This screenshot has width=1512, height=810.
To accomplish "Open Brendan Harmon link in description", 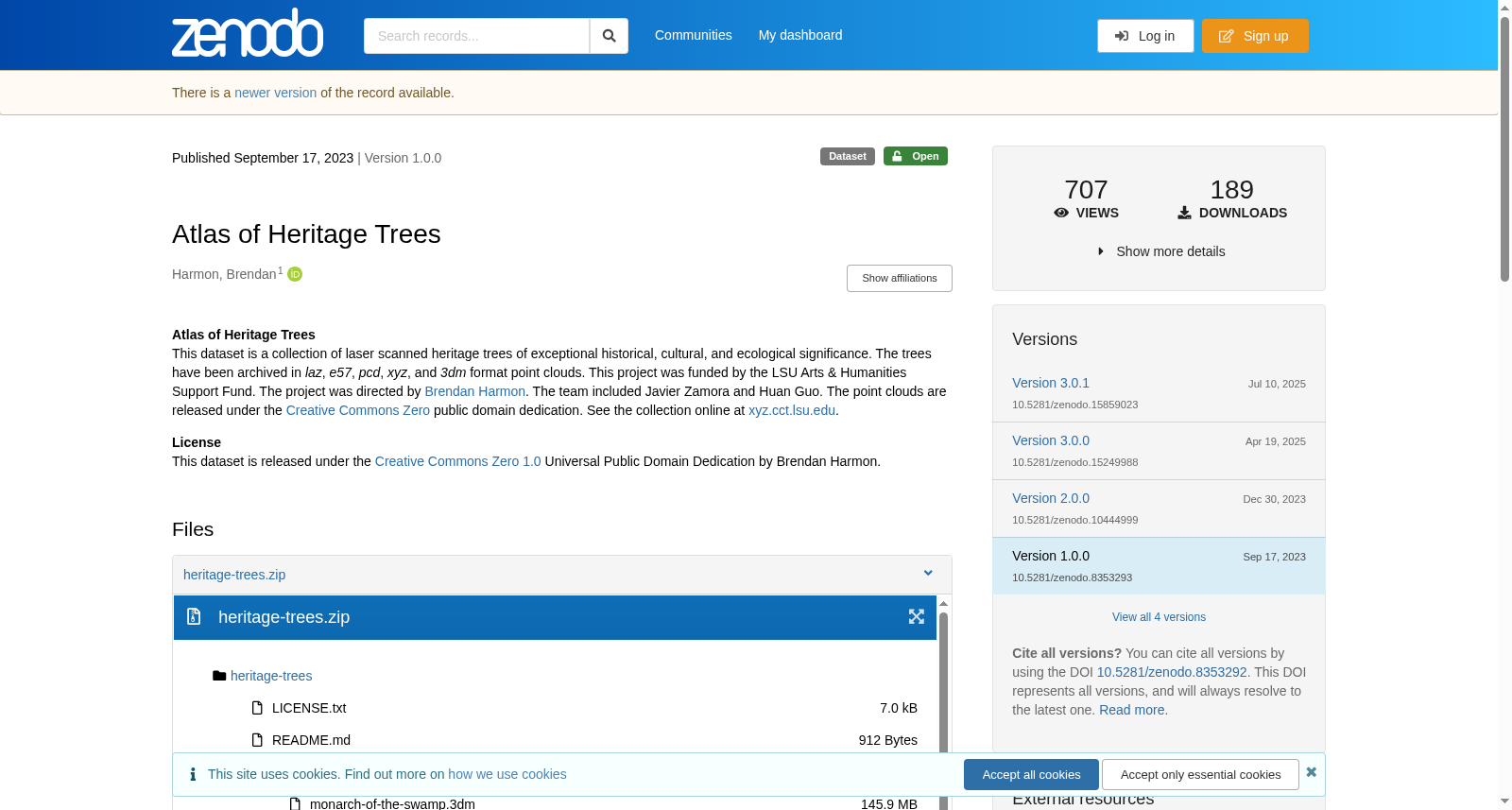I will [x=475, y=391].
